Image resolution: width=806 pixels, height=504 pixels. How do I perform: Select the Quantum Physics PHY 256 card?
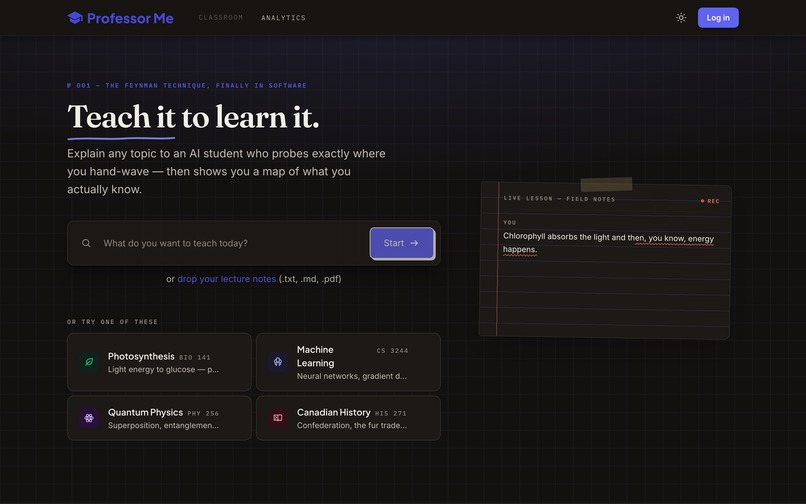point(159,418)
